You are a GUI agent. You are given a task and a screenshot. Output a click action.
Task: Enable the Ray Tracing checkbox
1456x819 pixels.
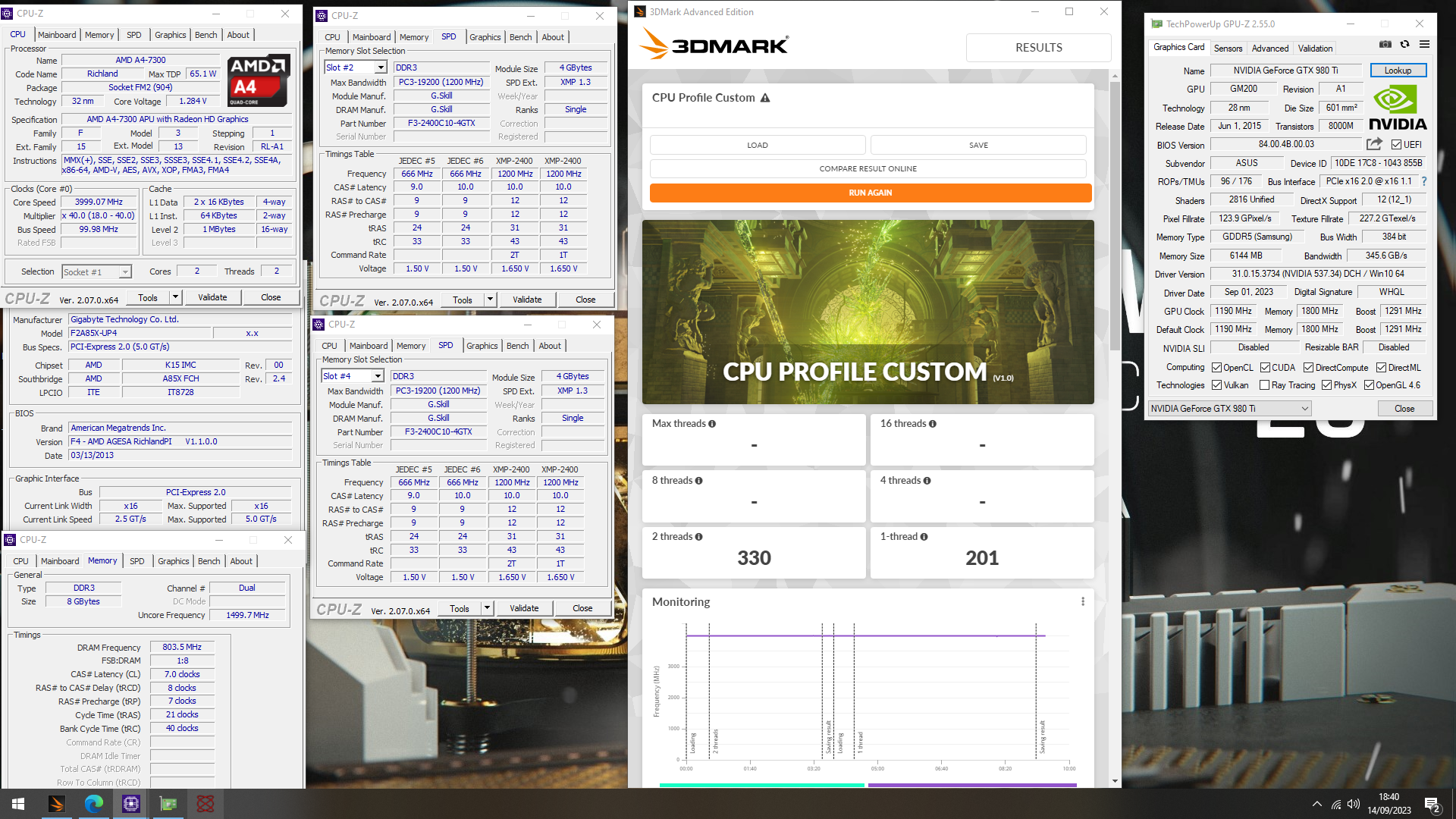pyautogui.click(x=1264, y=385)
